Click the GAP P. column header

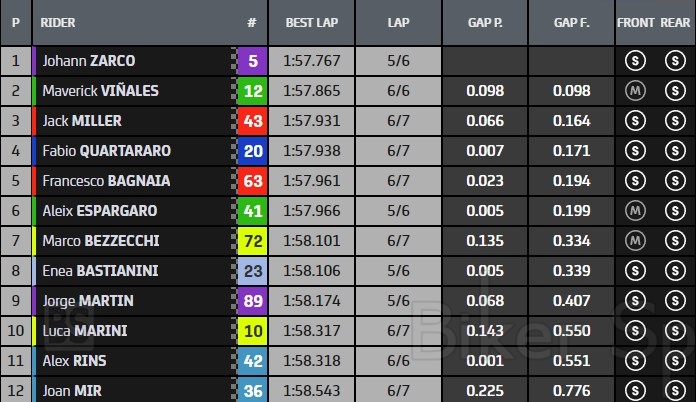pos(487,22)
